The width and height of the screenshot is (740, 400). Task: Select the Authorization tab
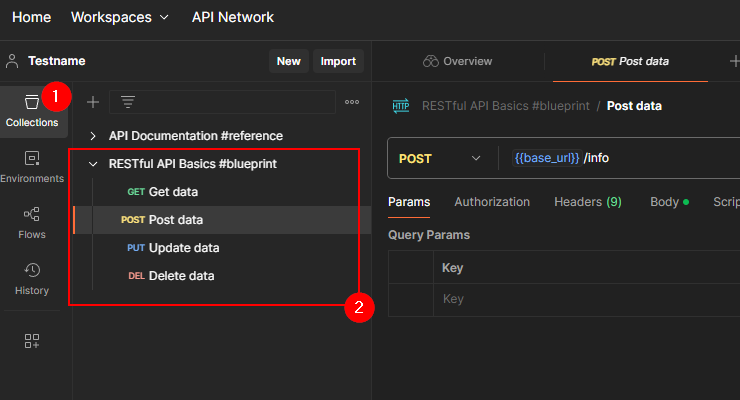492,202
